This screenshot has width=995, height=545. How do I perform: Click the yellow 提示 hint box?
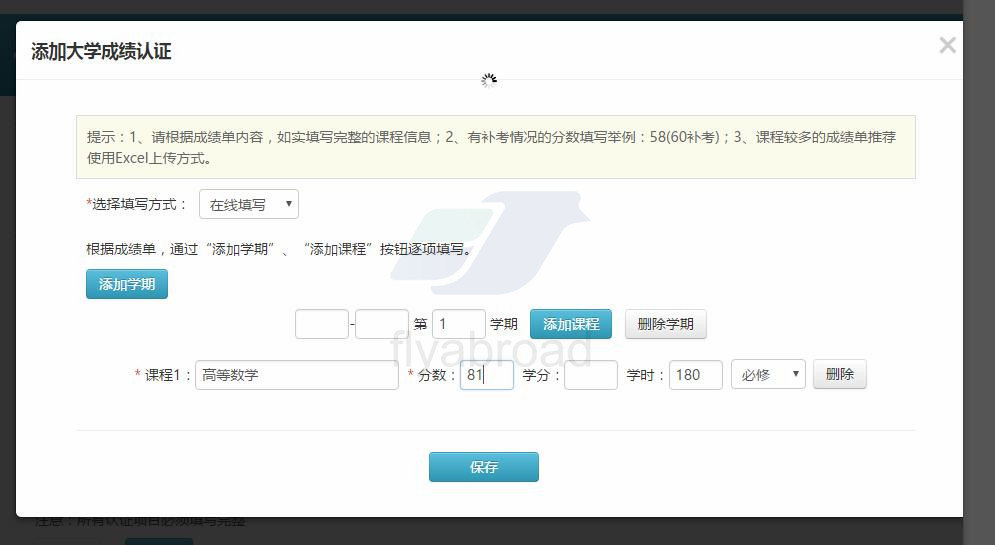click(495, 147)
